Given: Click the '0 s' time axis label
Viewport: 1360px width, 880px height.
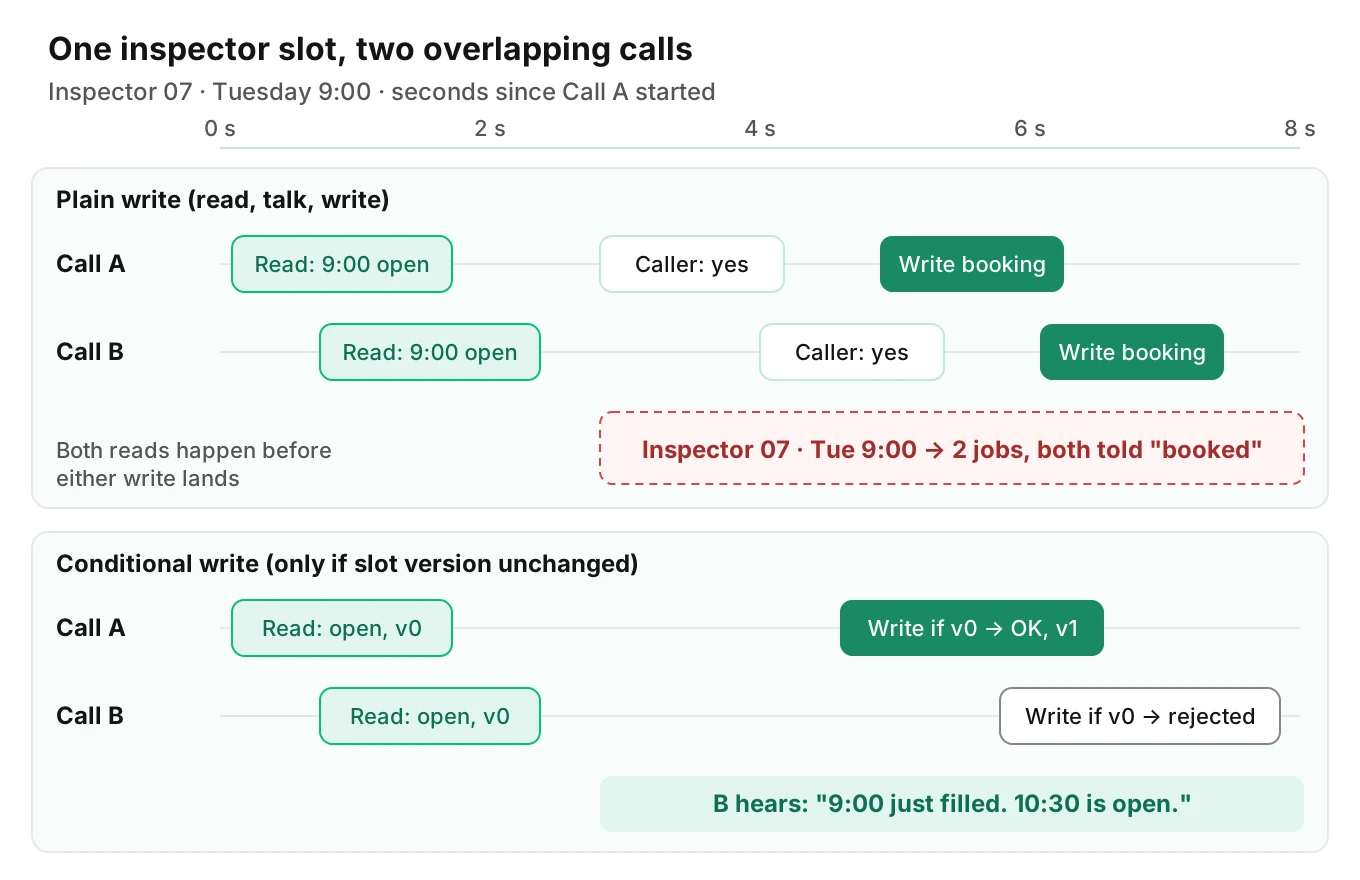Looking at the screenshot, I should coord(220,128).
